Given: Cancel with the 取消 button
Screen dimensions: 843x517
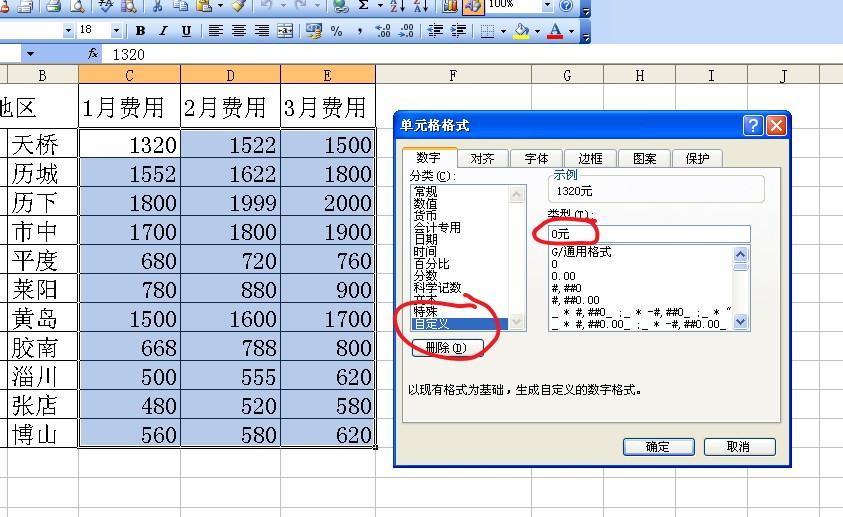Looking at the screenshot, I should (x=739, y=447).
